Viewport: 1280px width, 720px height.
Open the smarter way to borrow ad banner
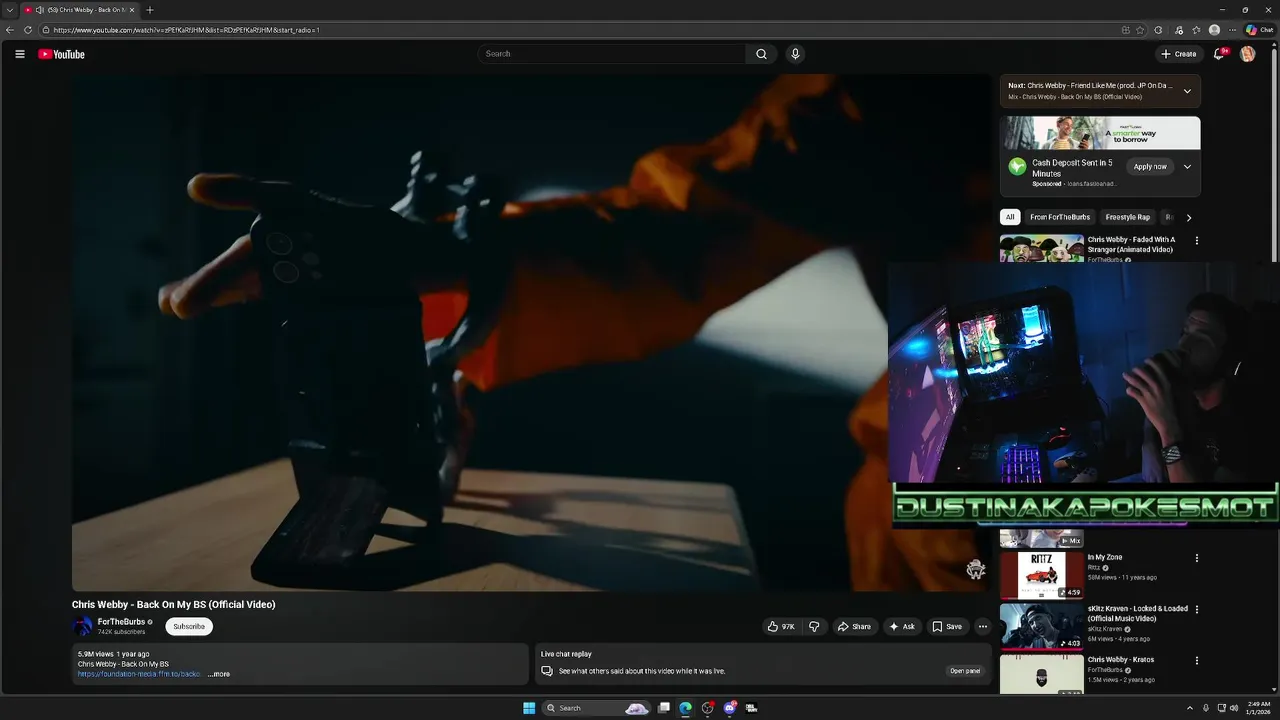tap(1100, 133)
